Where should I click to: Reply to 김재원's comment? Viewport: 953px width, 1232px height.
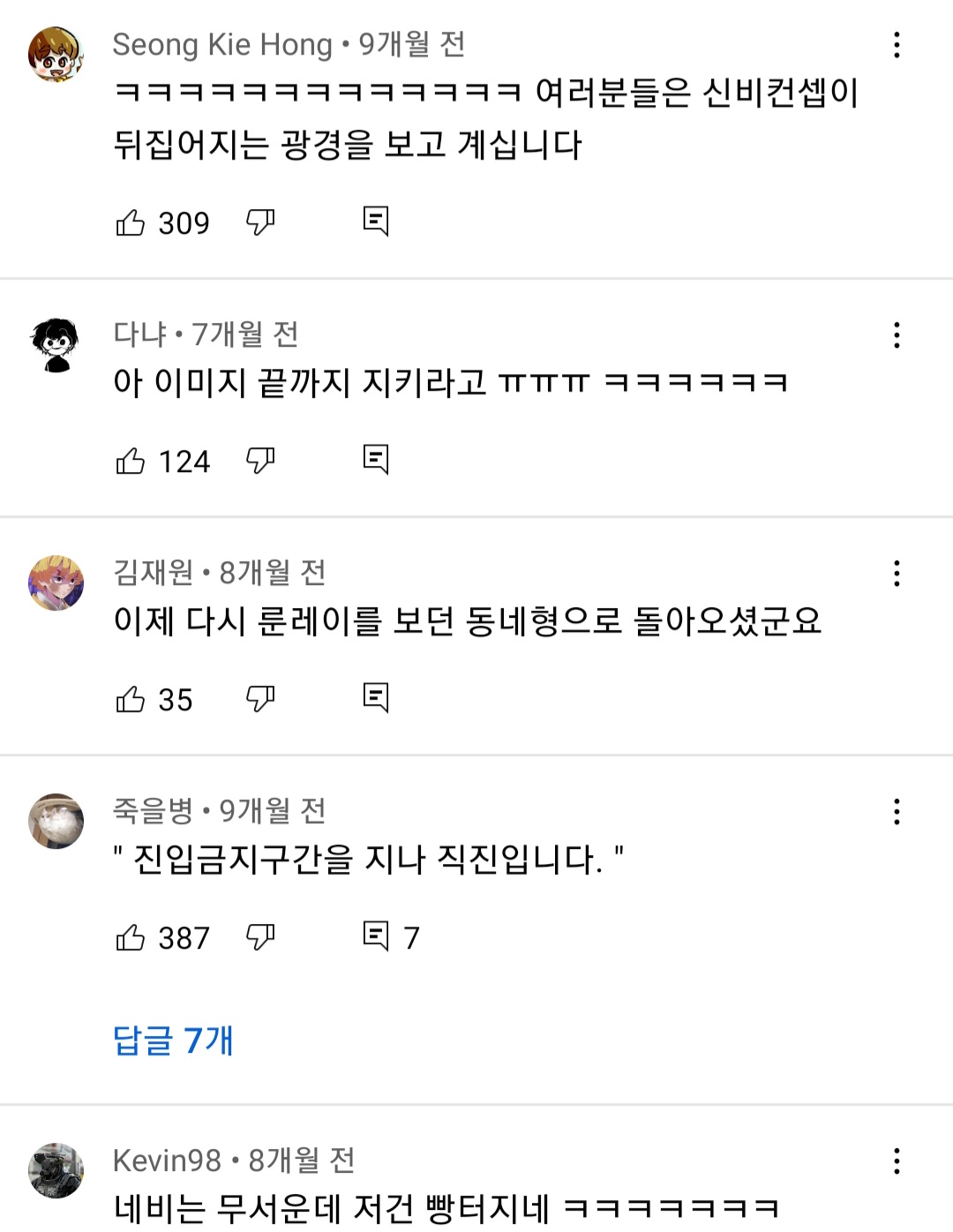coord(376,697)
